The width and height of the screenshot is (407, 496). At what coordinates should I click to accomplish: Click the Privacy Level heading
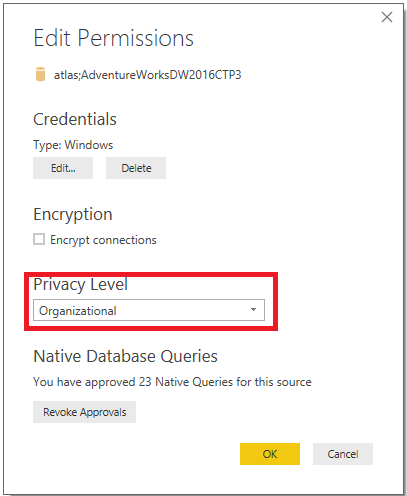click(x=80, y=285)
